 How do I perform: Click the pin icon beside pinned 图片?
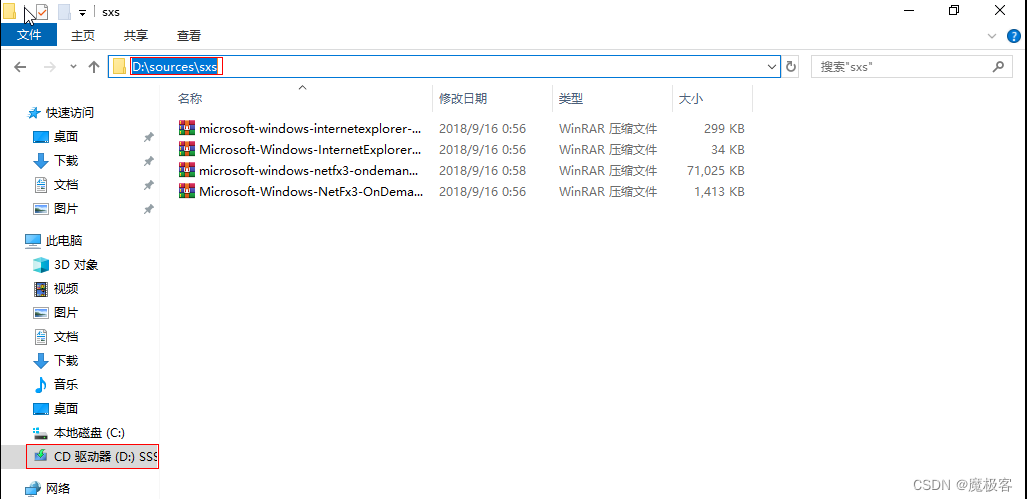click(x=149, y=209)
